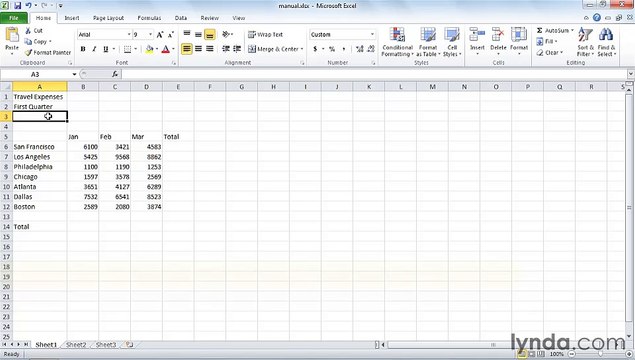635x360 pixels.
Task: Expand the Name Box dropdown arrow
Action: (74, 74)
